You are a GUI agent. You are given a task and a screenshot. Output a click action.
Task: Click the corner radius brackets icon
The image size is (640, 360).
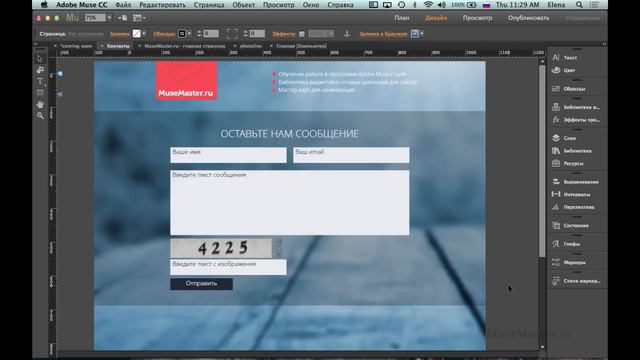coord(232,34)
